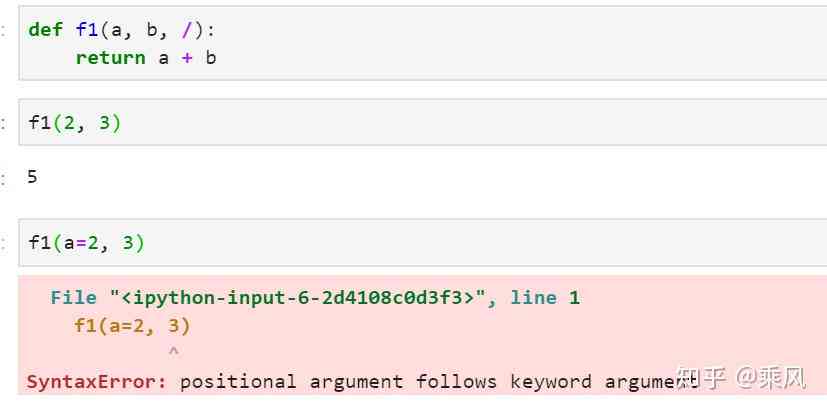Click the caret marker under error line
This screenshot has width=827, height=411.
coord(174,350)
